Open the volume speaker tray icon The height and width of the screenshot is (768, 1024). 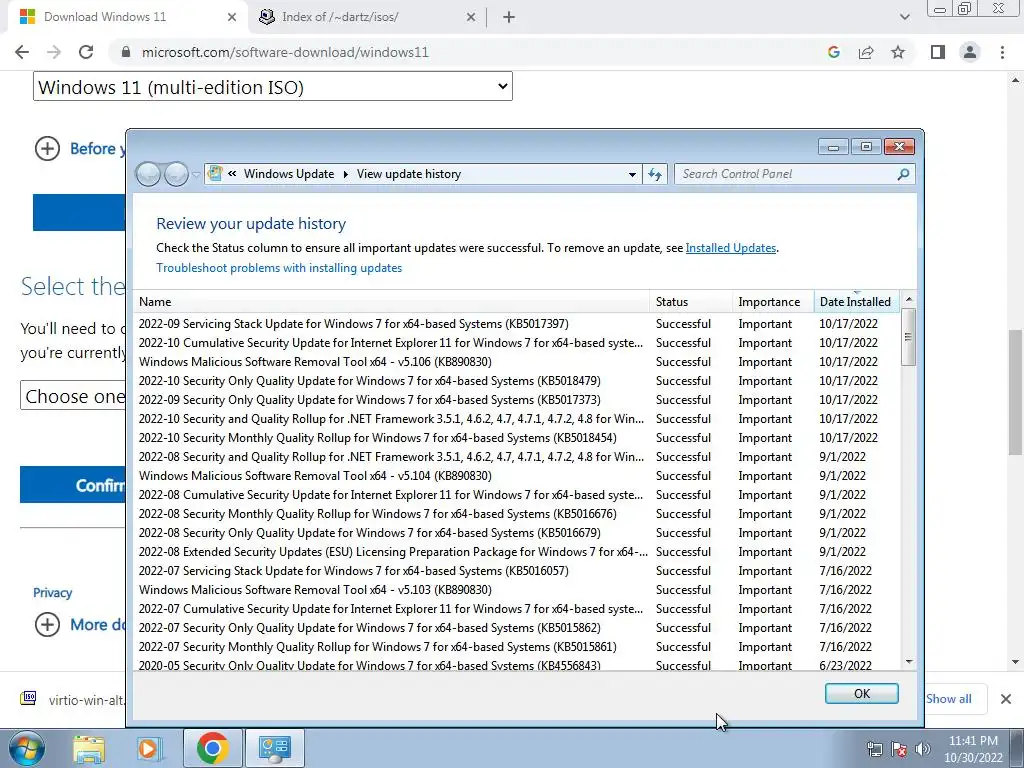(922, 749)
